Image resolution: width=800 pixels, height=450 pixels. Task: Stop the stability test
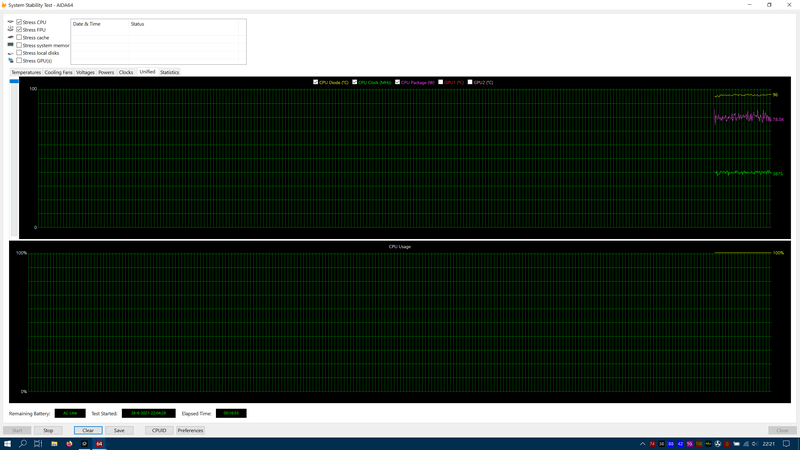[48, 431]
